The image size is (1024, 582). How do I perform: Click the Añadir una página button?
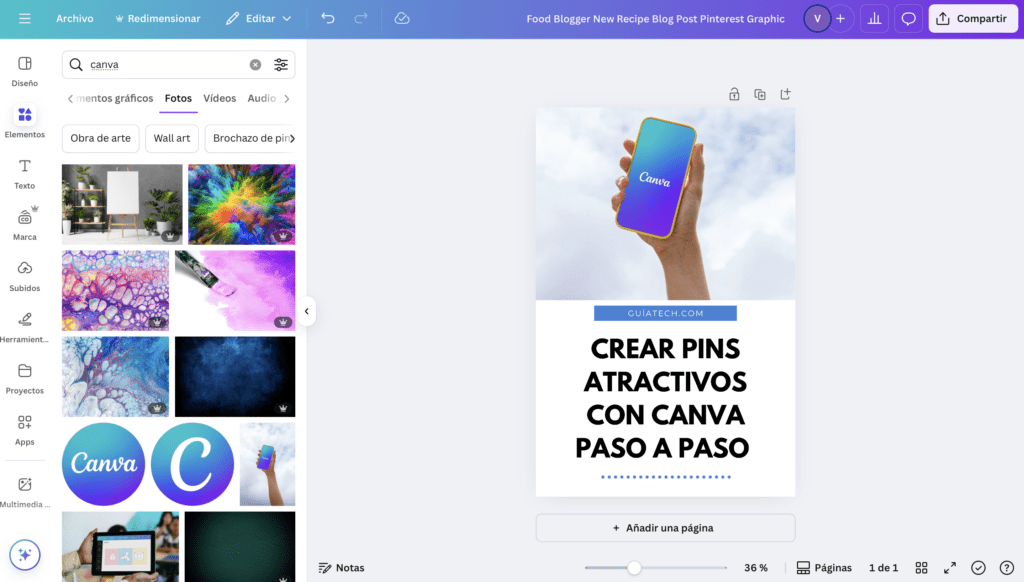[665, 528]
